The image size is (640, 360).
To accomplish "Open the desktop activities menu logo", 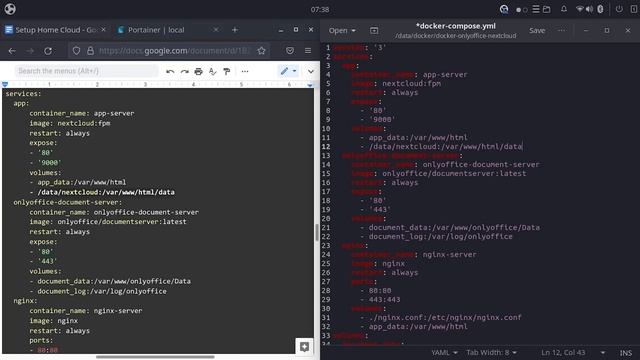I will (10, 9).
